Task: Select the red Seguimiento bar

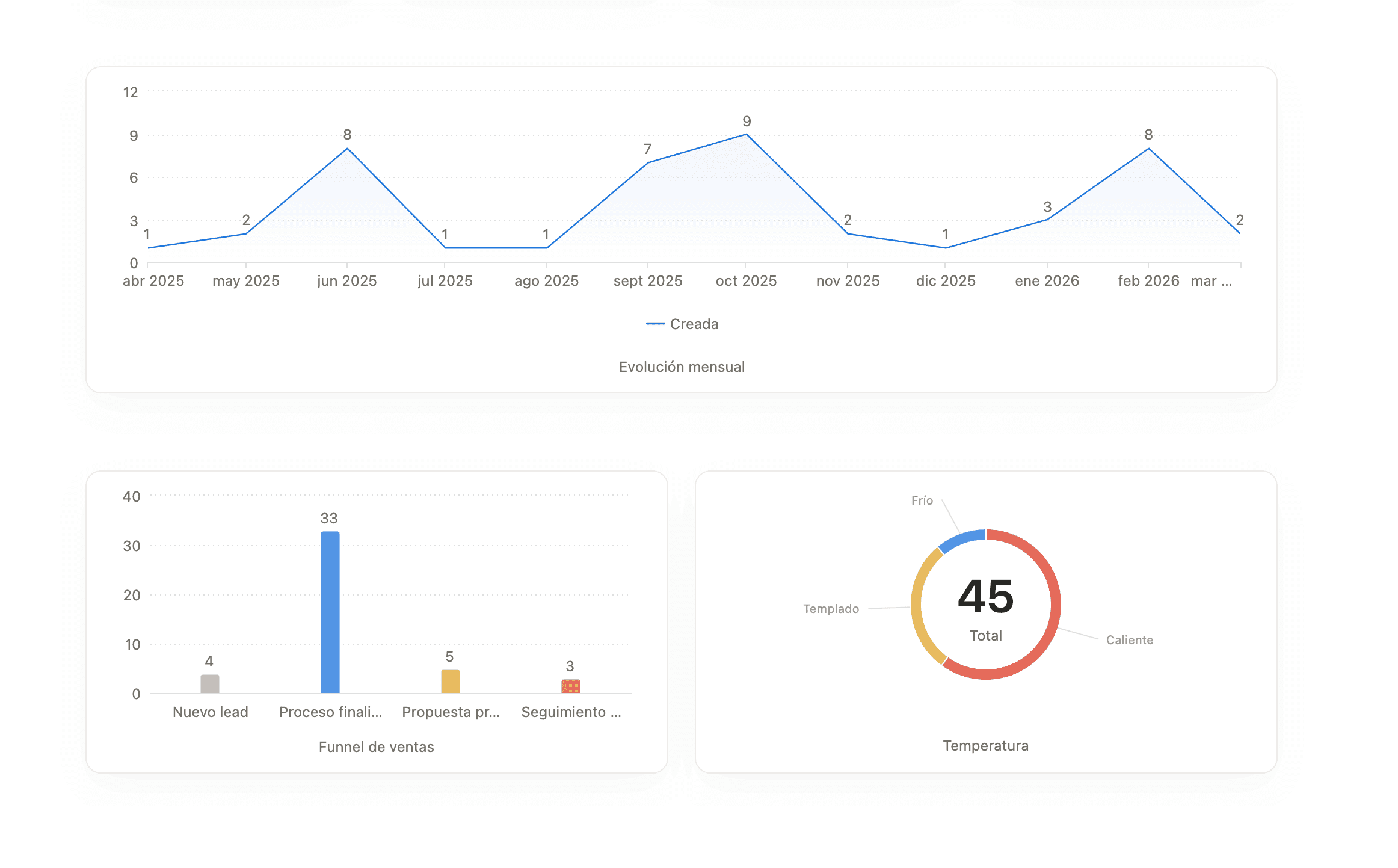Action: [570, 686]
